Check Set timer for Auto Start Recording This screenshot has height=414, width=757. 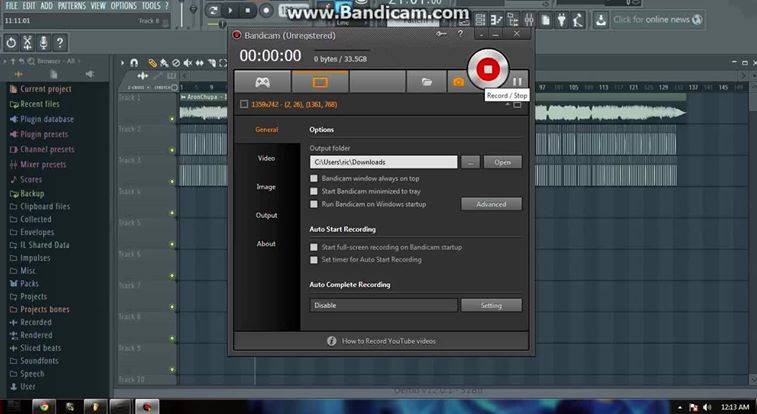314,260
